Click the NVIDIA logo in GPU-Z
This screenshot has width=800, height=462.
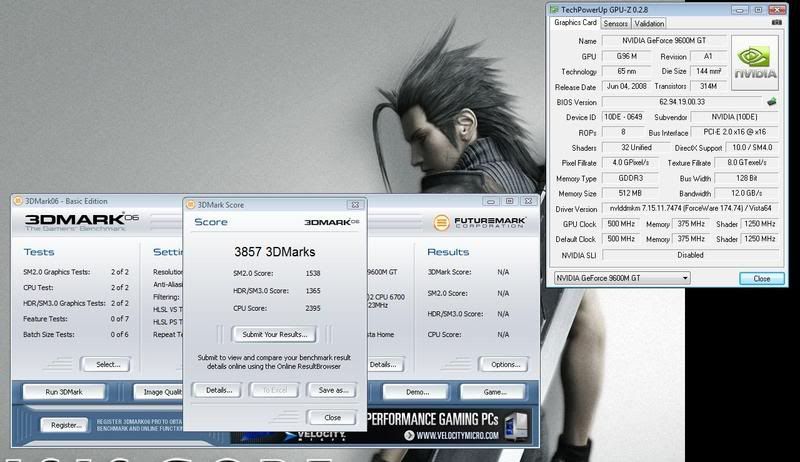tap(755, 63)
